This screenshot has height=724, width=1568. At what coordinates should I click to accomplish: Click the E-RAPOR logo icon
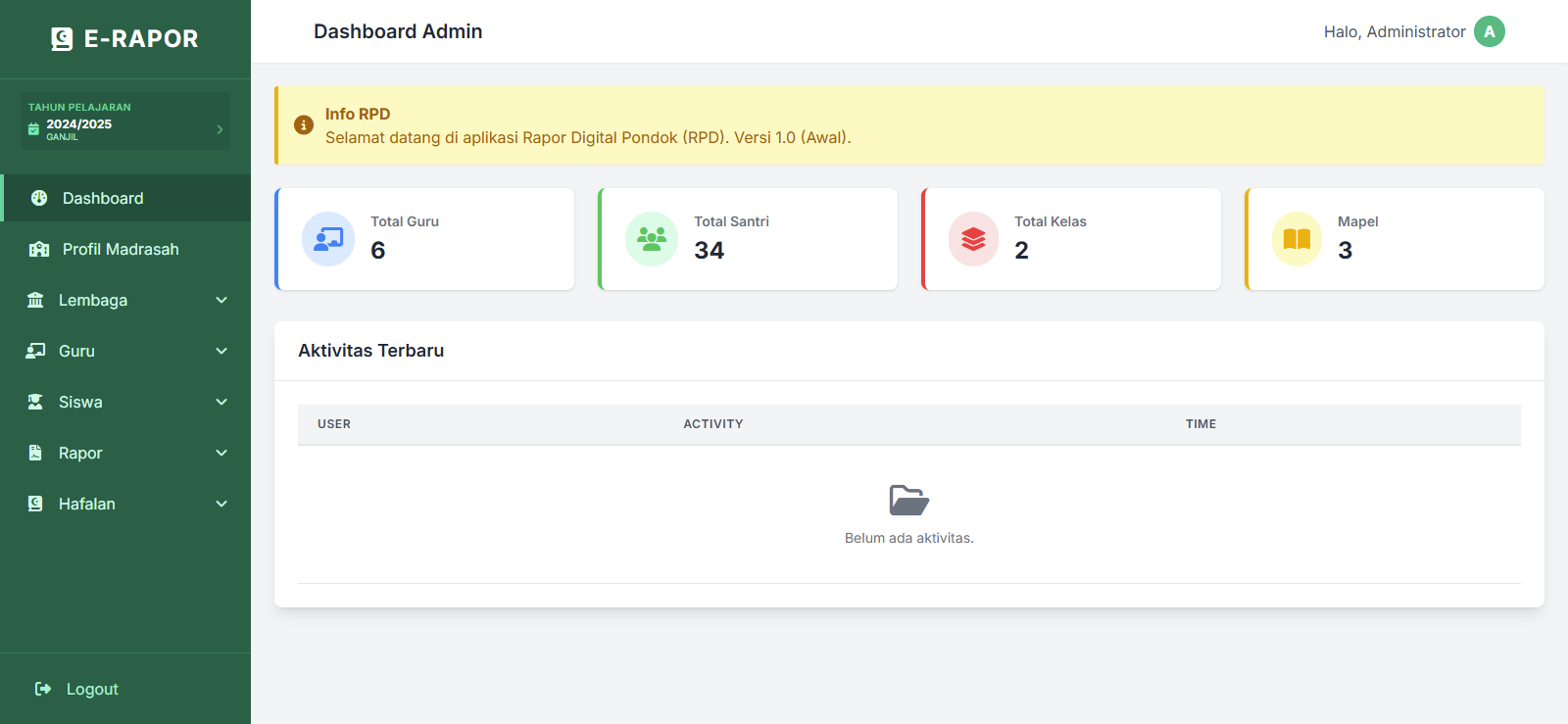click(x=62, y=39)
